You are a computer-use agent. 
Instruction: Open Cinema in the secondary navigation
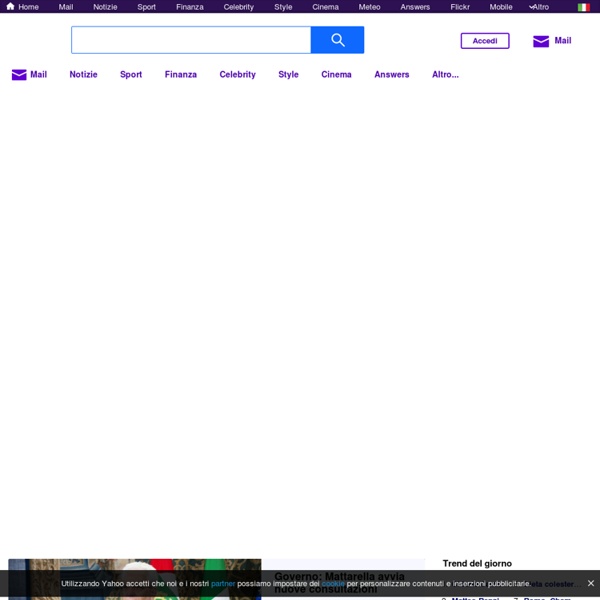pyautogui.click(x=336, y=75)
